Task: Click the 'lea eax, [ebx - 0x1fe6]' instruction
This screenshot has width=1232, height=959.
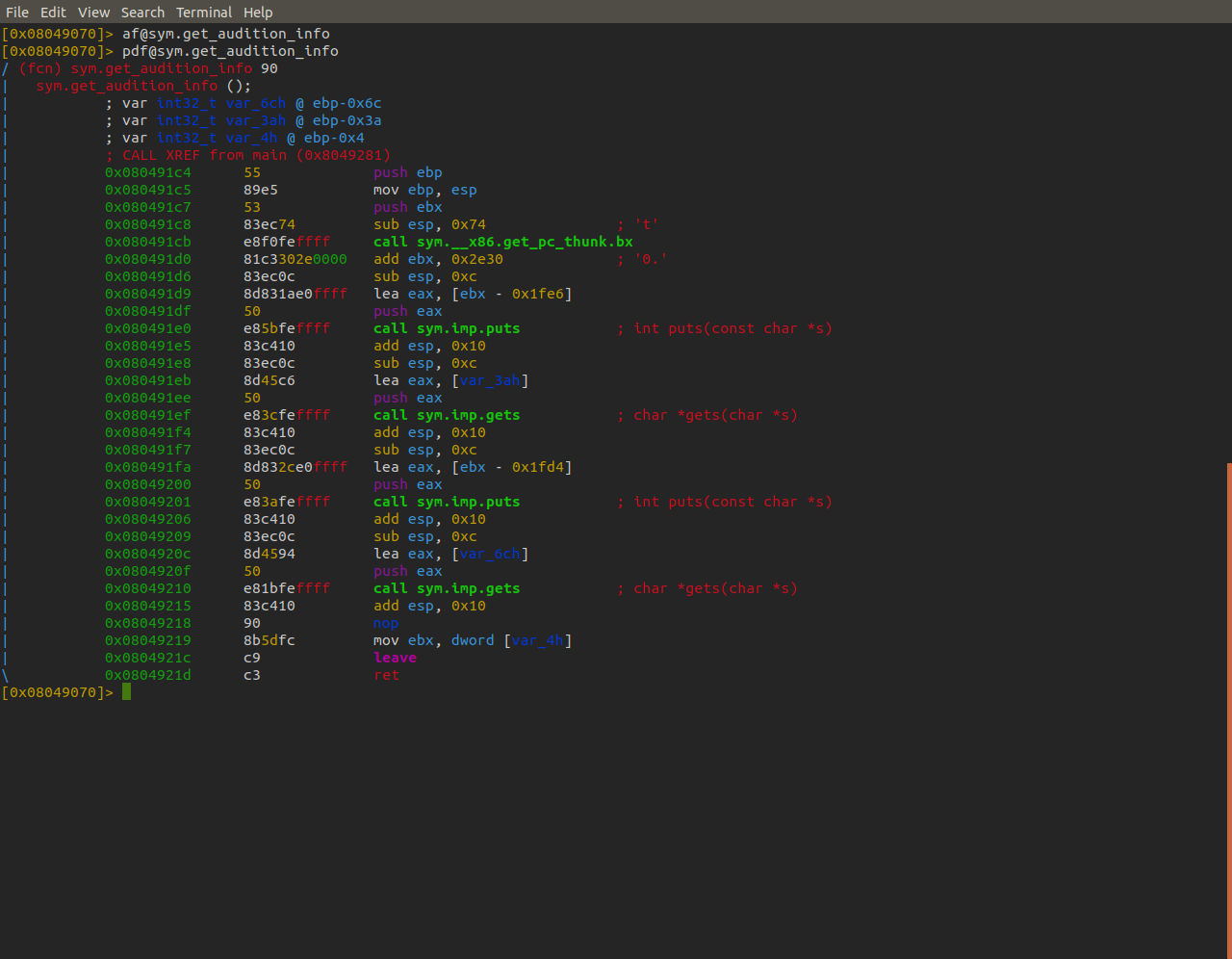Action: point(474,294)
